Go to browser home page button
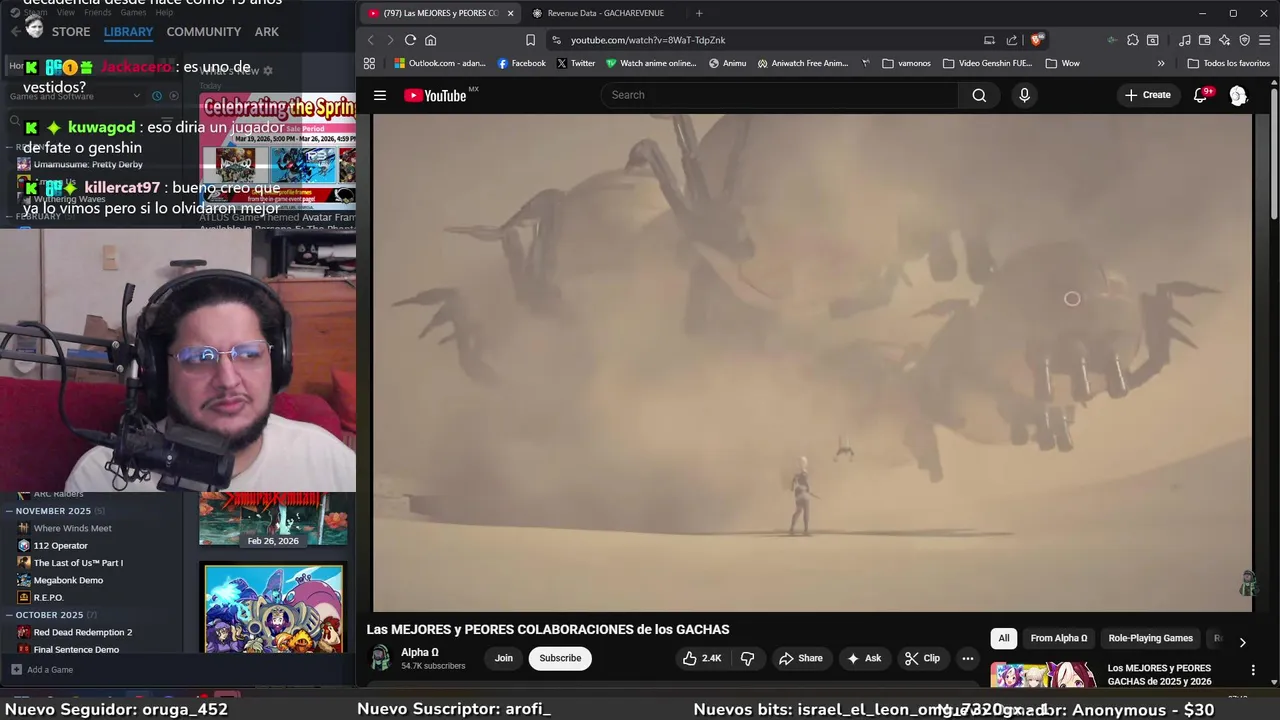 tap(431, 40)
